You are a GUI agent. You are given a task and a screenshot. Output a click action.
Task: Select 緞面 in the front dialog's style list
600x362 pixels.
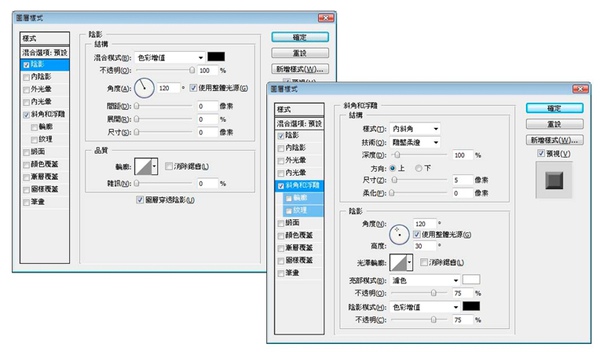[292, 222]
